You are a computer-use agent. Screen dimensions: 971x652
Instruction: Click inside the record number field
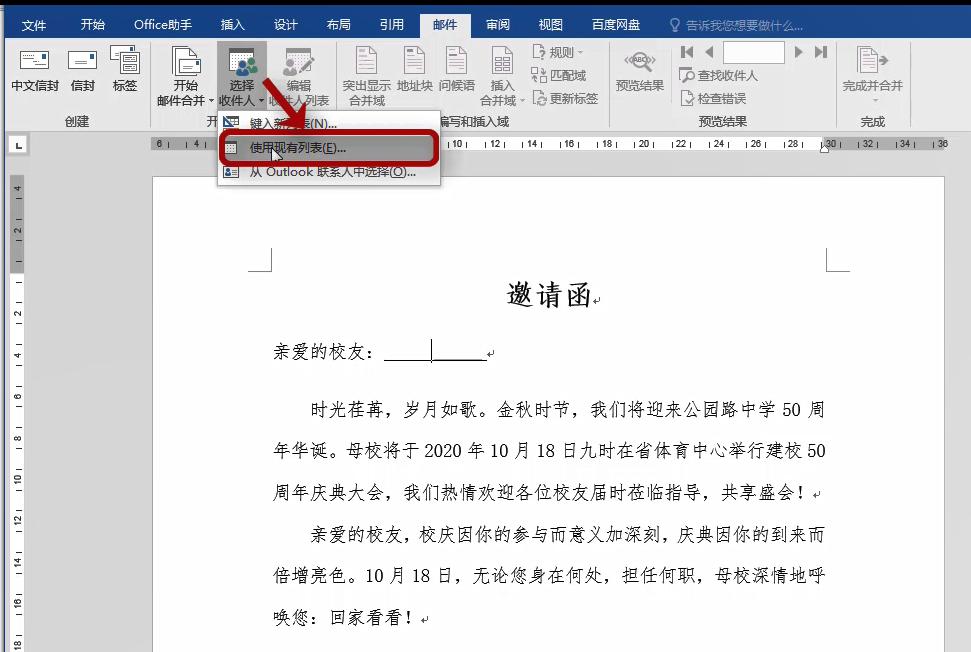coord(753,52)
